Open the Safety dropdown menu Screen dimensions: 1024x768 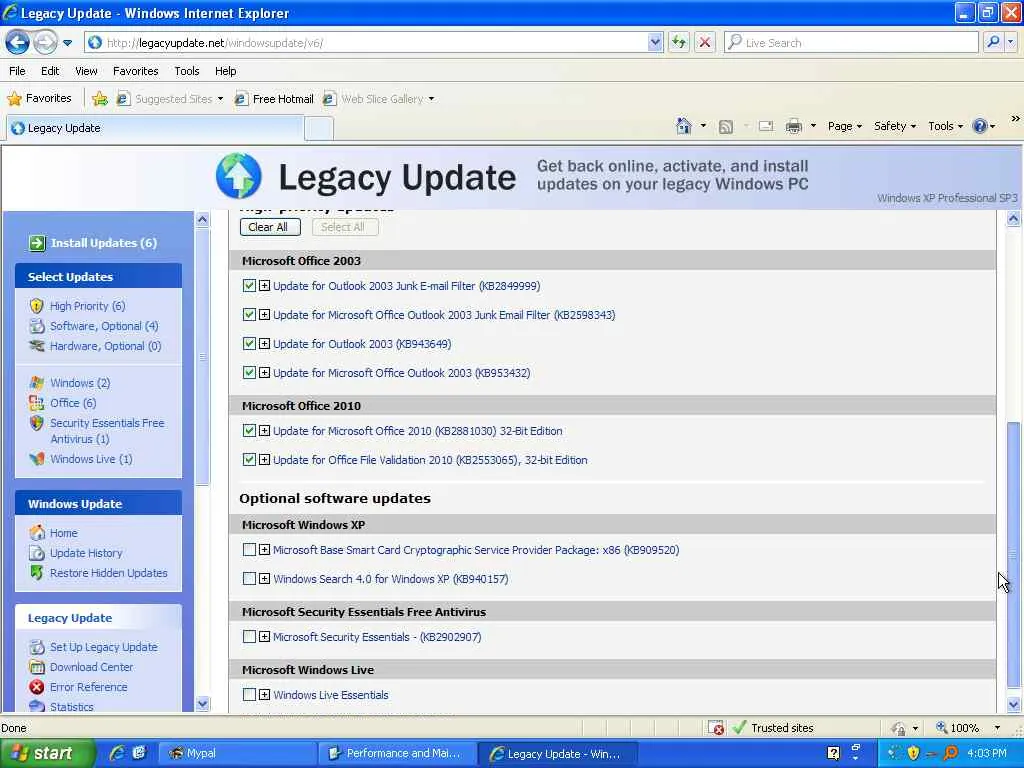pos(895,126)
